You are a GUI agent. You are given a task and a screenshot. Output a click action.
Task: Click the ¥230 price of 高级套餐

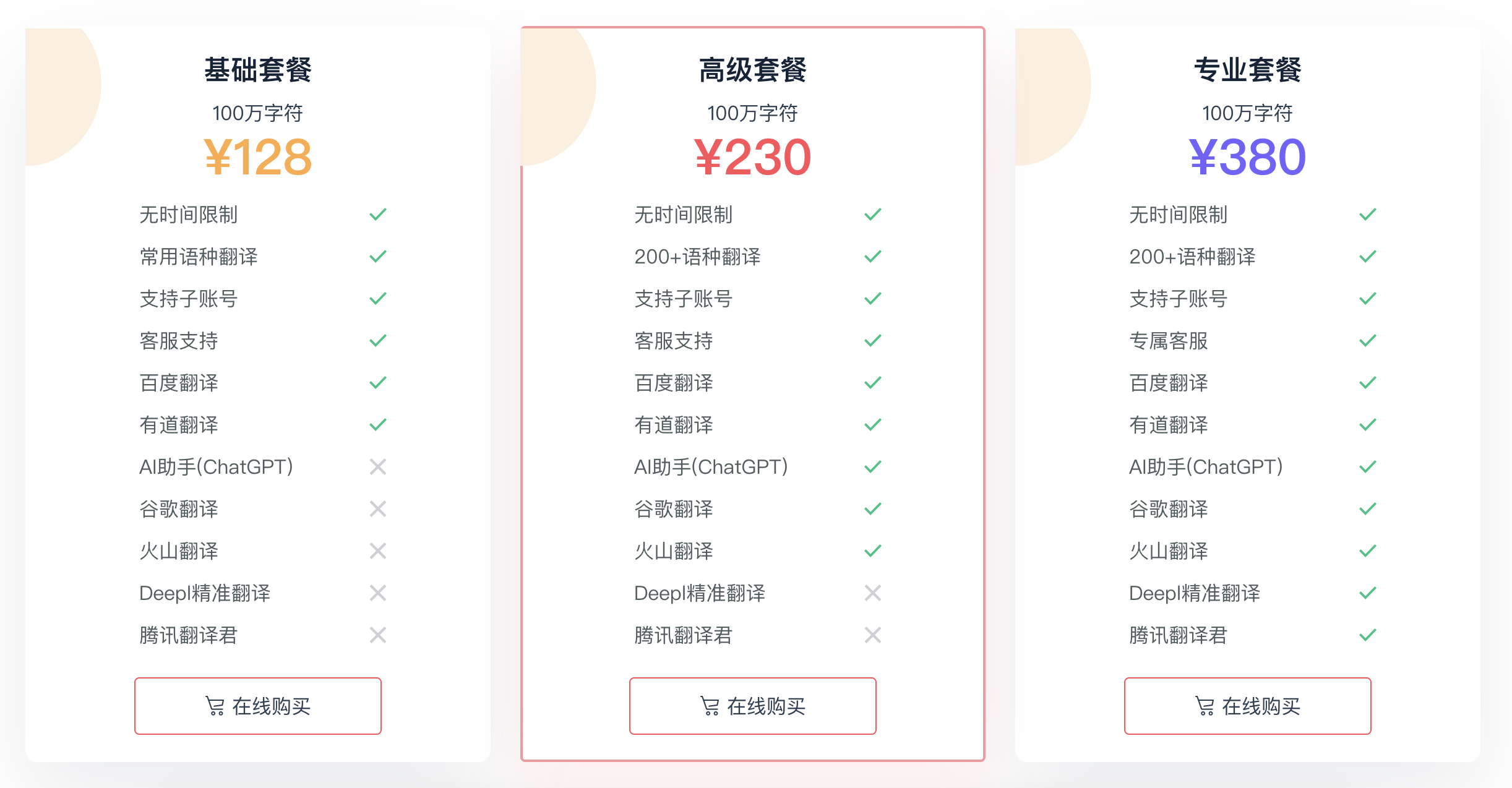[x=752, y=157]
